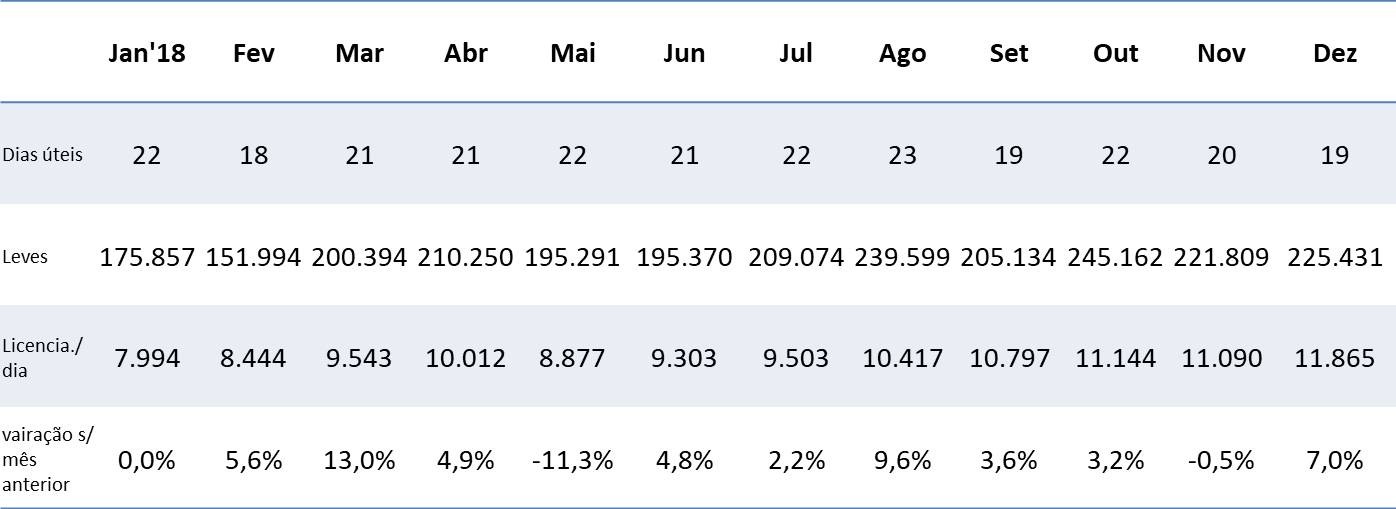Select the -0,5% November variation

coord(1221,460)
